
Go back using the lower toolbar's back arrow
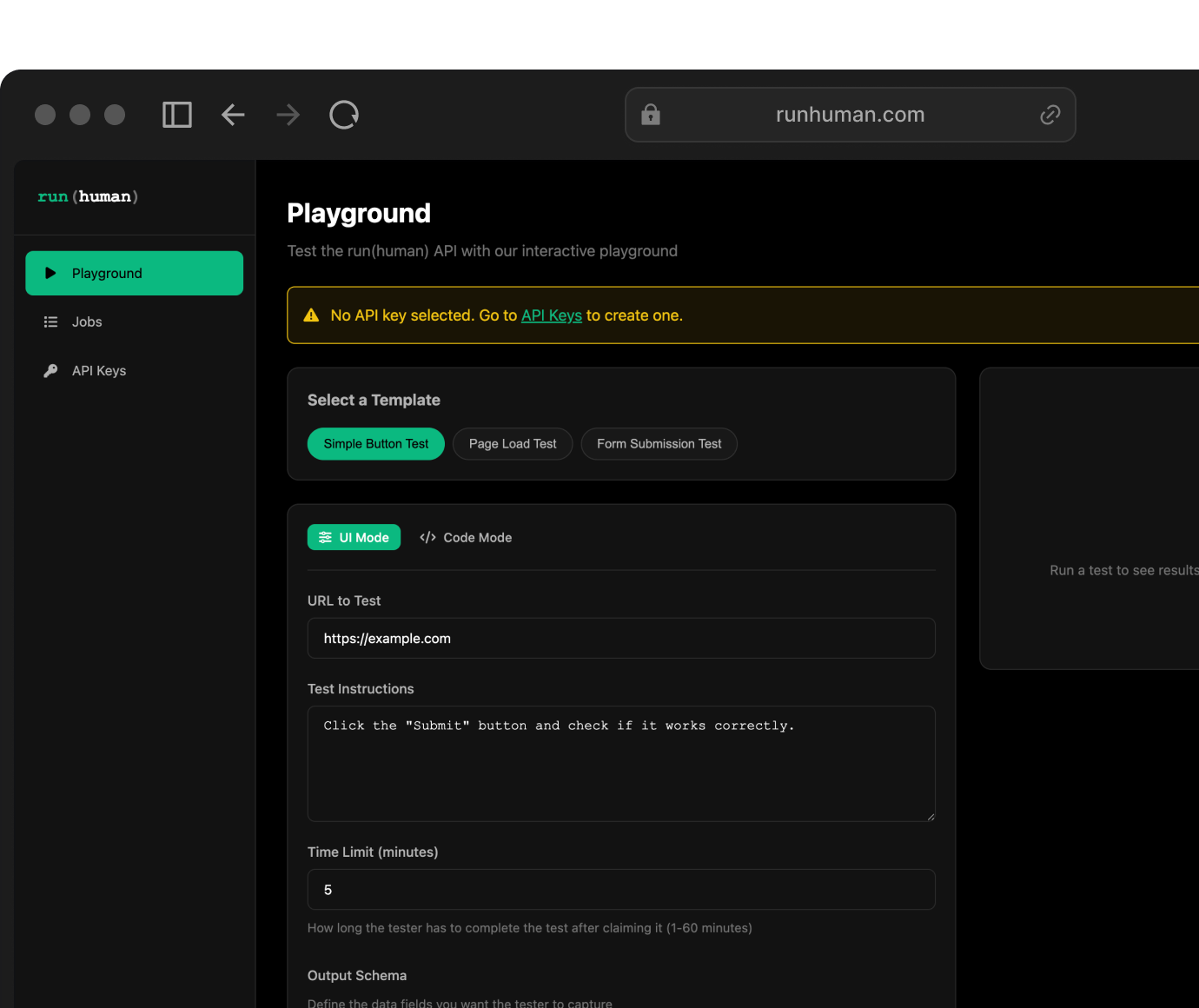pos(233,115)
